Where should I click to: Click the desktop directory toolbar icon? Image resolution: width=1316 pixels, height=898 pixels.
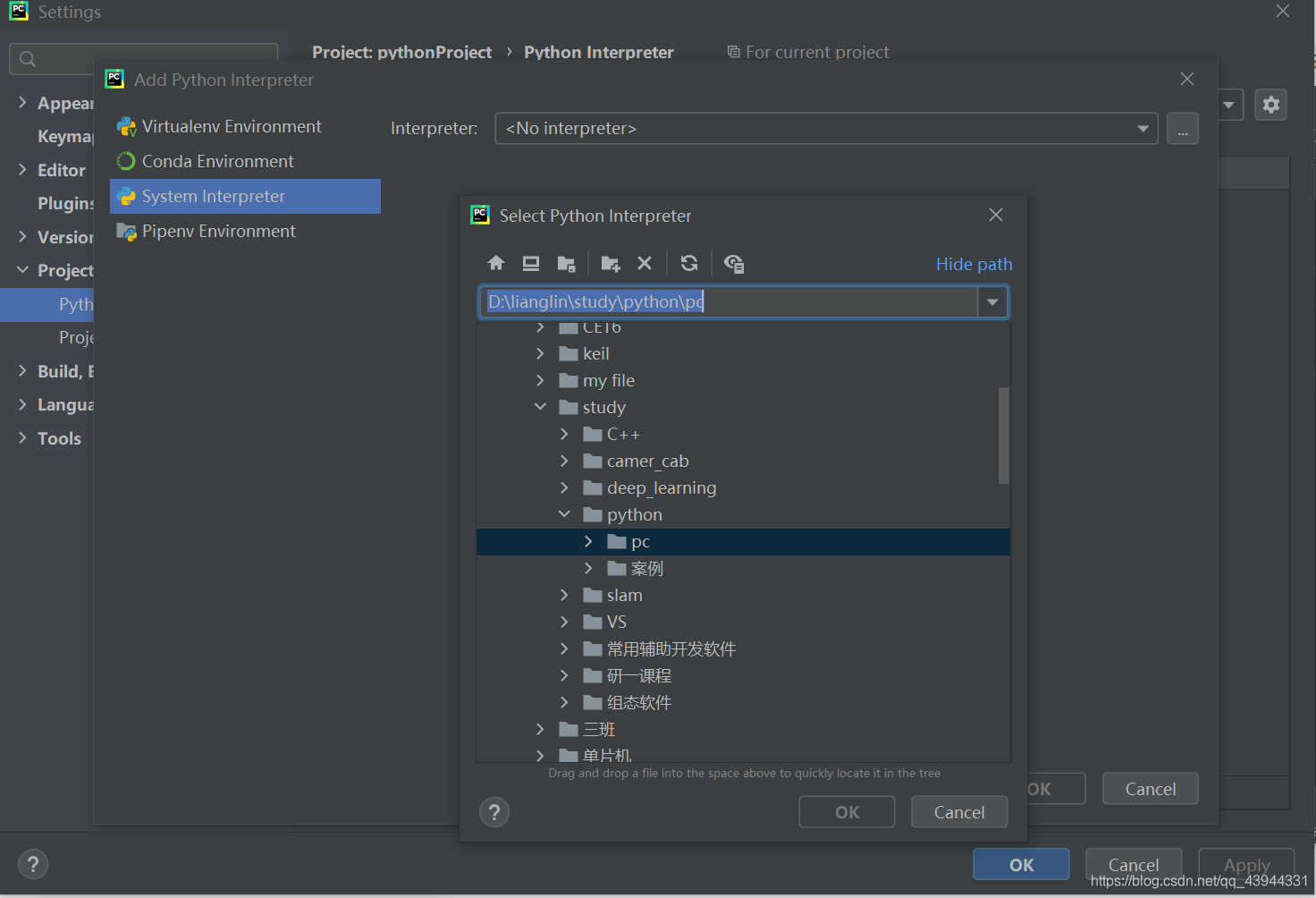pyautogui.click(x=531, y=263)
